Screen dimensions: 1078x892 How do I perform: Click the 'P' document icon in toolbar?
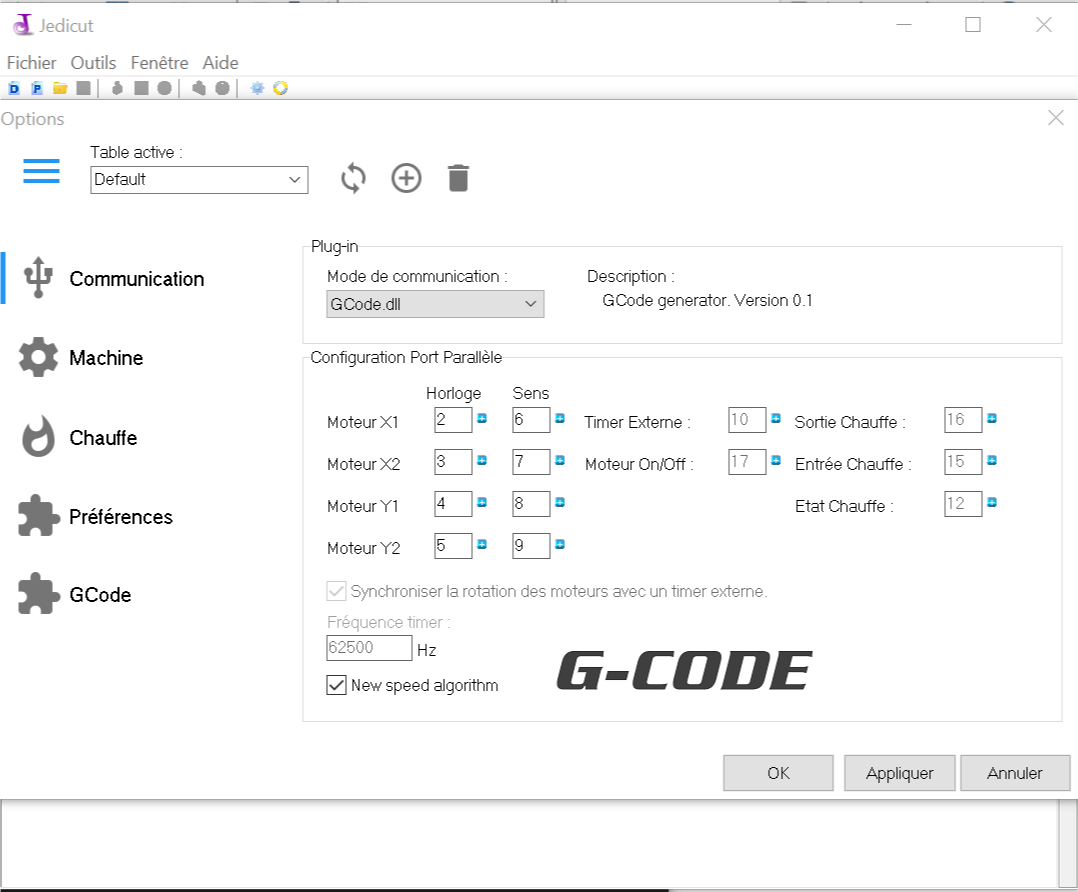[37, 88]
